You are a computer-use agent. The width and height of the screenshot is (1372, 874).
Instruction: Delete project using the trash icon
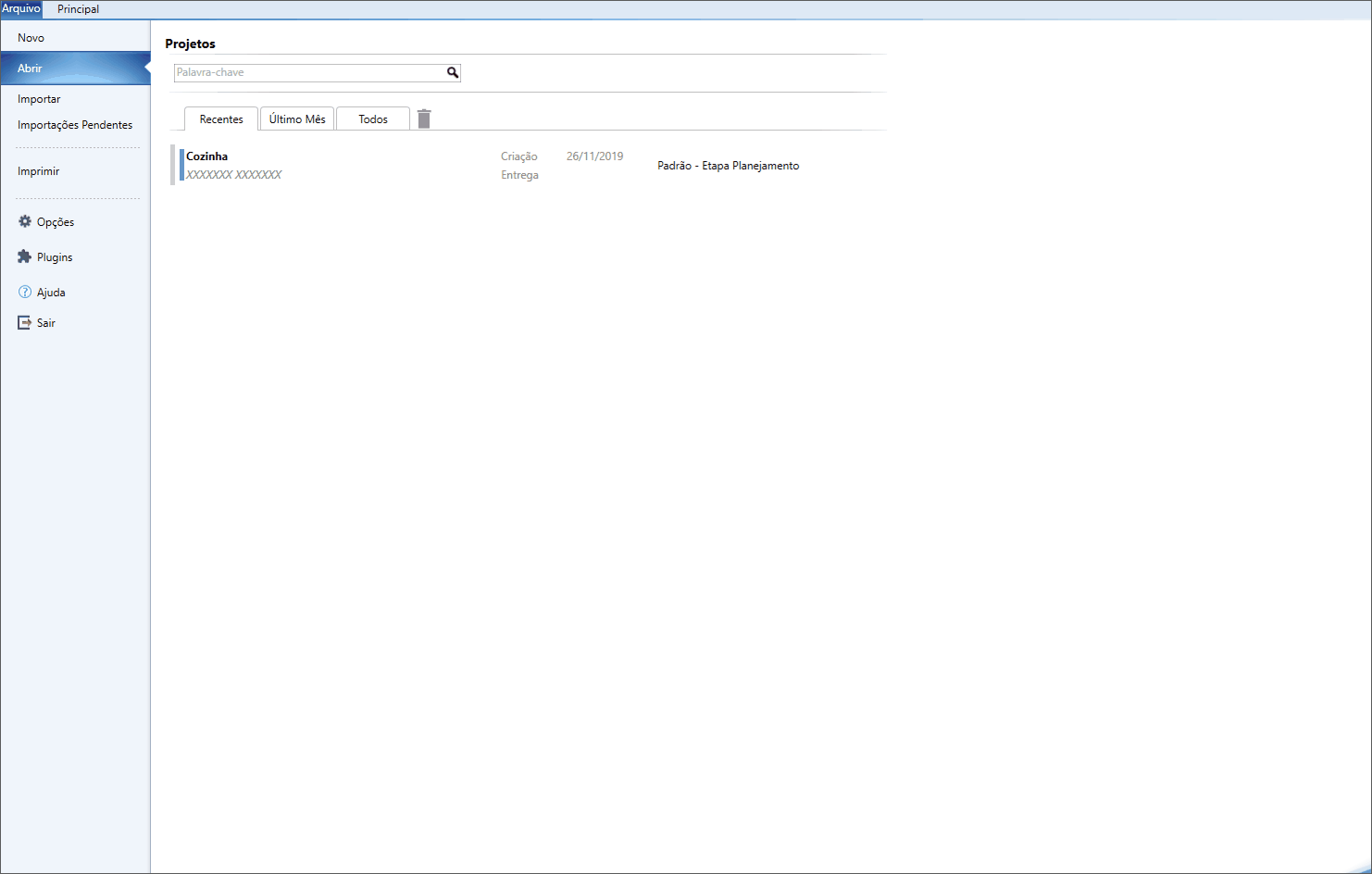pyautogui.click(x=424, y=119)
